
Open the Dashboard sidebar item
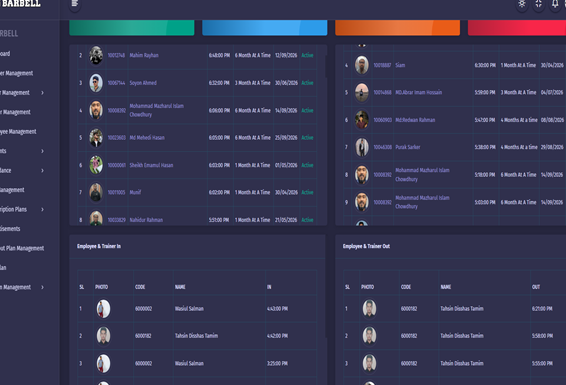click(5, 54)
